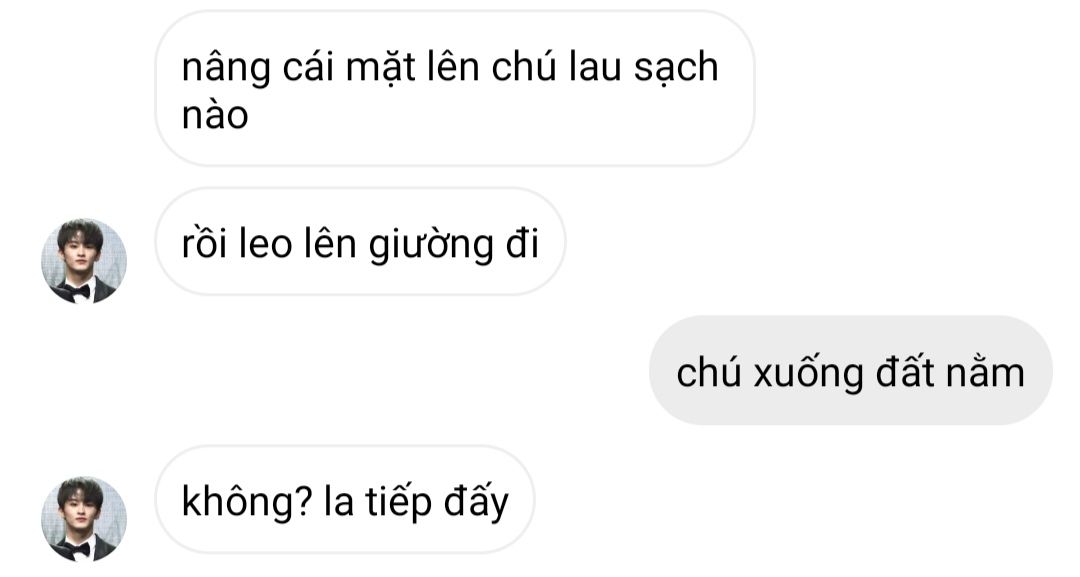This screenshot has height=577, width=1080.
Task: Click the word "leo" in the second message
Action: [x=266, y=243]
